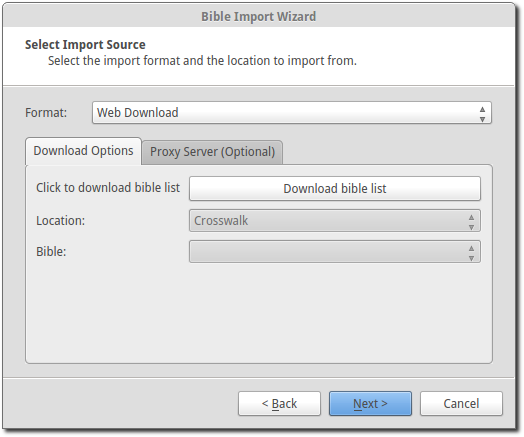The height and width of the screenshot is (437, 524).
Task: Open the Location dropdown showing Crosswalk
Action: [x=335, y=221]
